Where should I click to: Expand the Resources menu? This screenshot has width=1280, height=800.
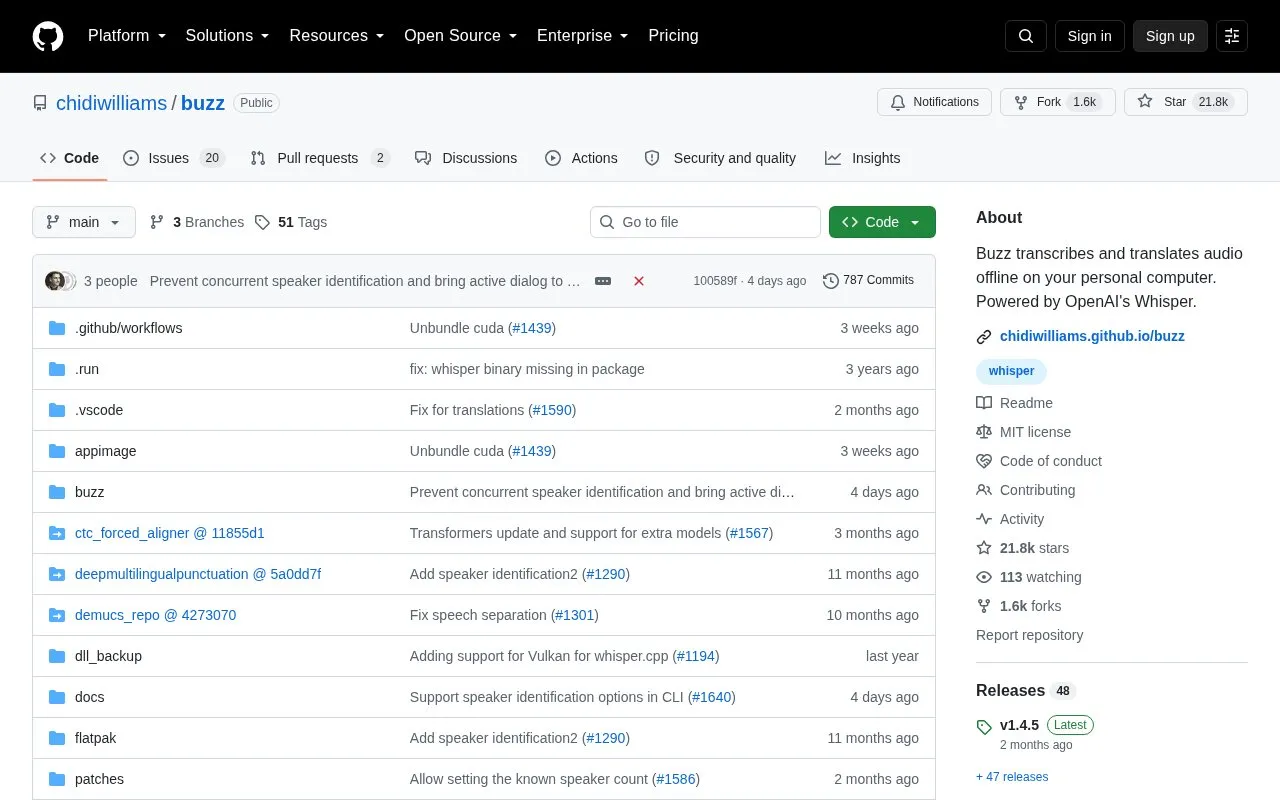tap(337, 36)
